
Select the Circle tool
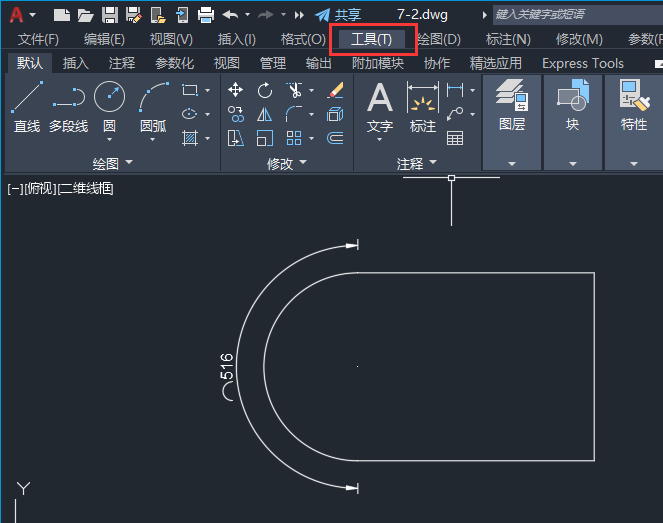click(110, 107)
